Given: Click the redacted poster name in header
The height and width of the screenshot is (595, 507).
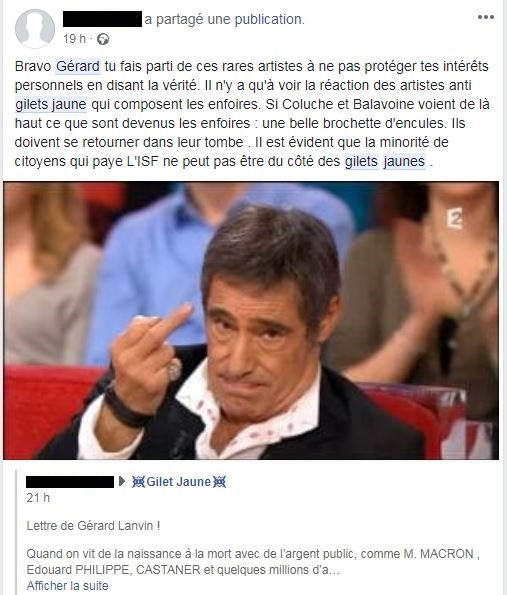Looking at the screenshot, I should click(x=102, y=19).
